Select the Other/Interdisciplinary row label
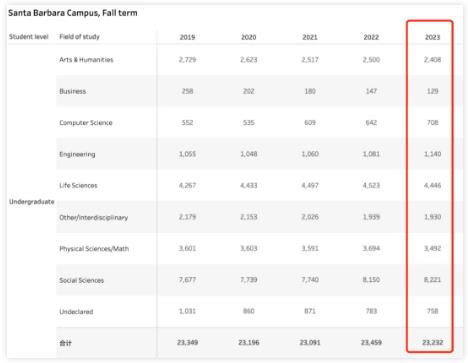This screenshot has height=363, width=468. 93,217
